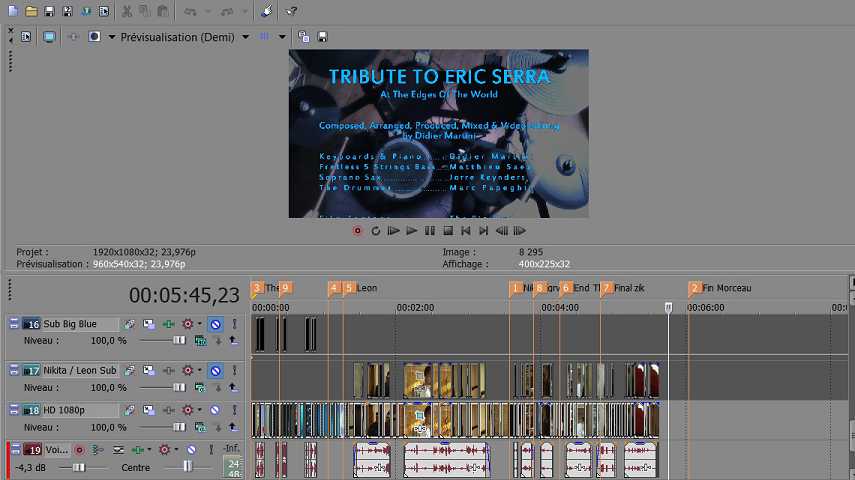855x480 pixels.
Task: Save the project with the floppy disk icon
Action: [49, 11]
